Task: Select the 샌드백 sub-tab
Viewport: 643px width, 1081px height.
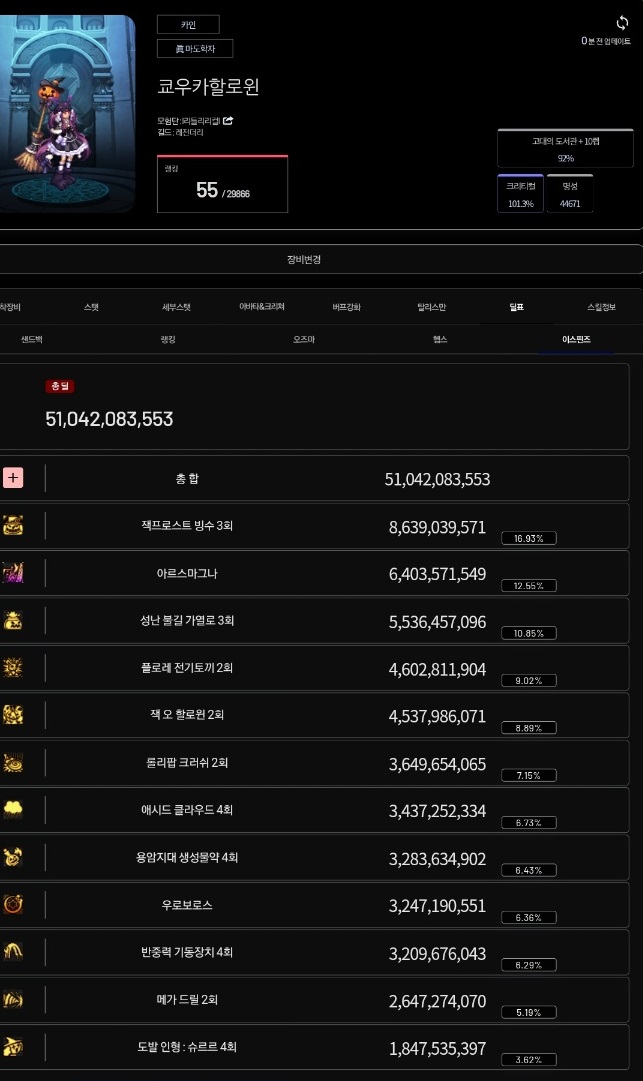Action: tap(31, 340)
